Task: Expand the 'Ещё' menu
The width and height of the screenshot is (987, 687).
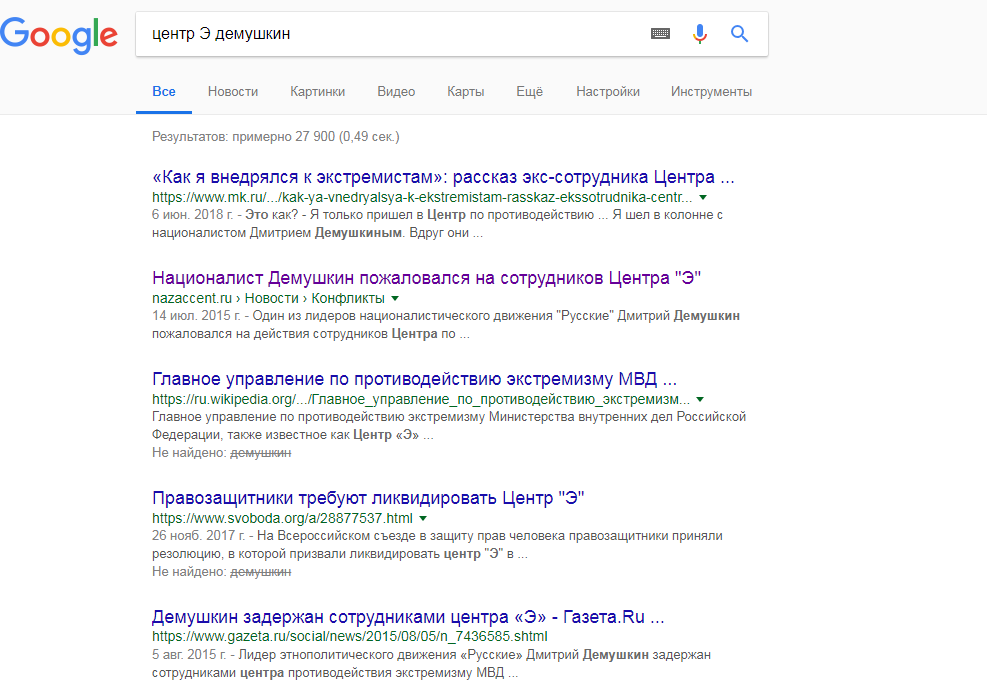Action: [x=529, y=91]
